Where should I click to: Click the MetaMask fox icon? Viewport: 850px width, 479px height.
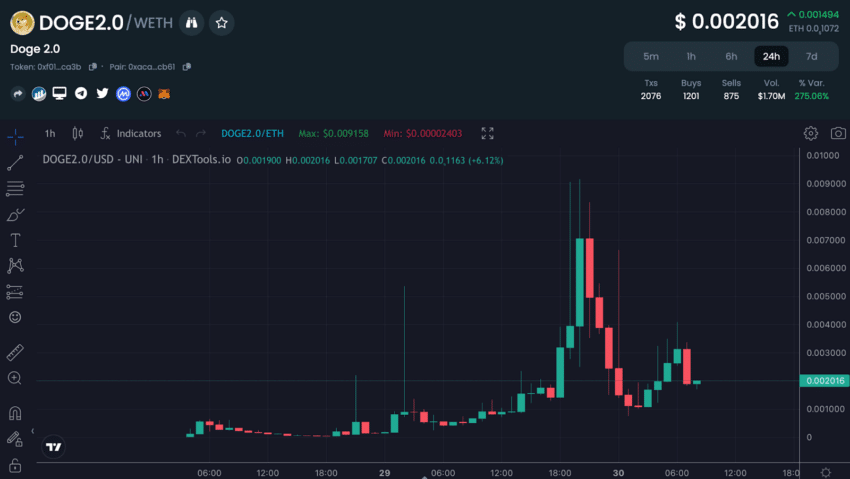(164, 94)
